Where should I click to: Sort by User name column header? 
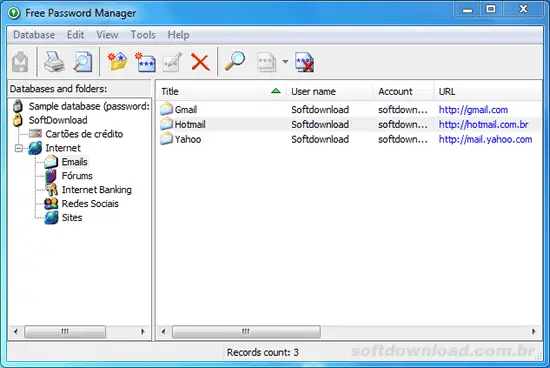[x=330, y=92]
